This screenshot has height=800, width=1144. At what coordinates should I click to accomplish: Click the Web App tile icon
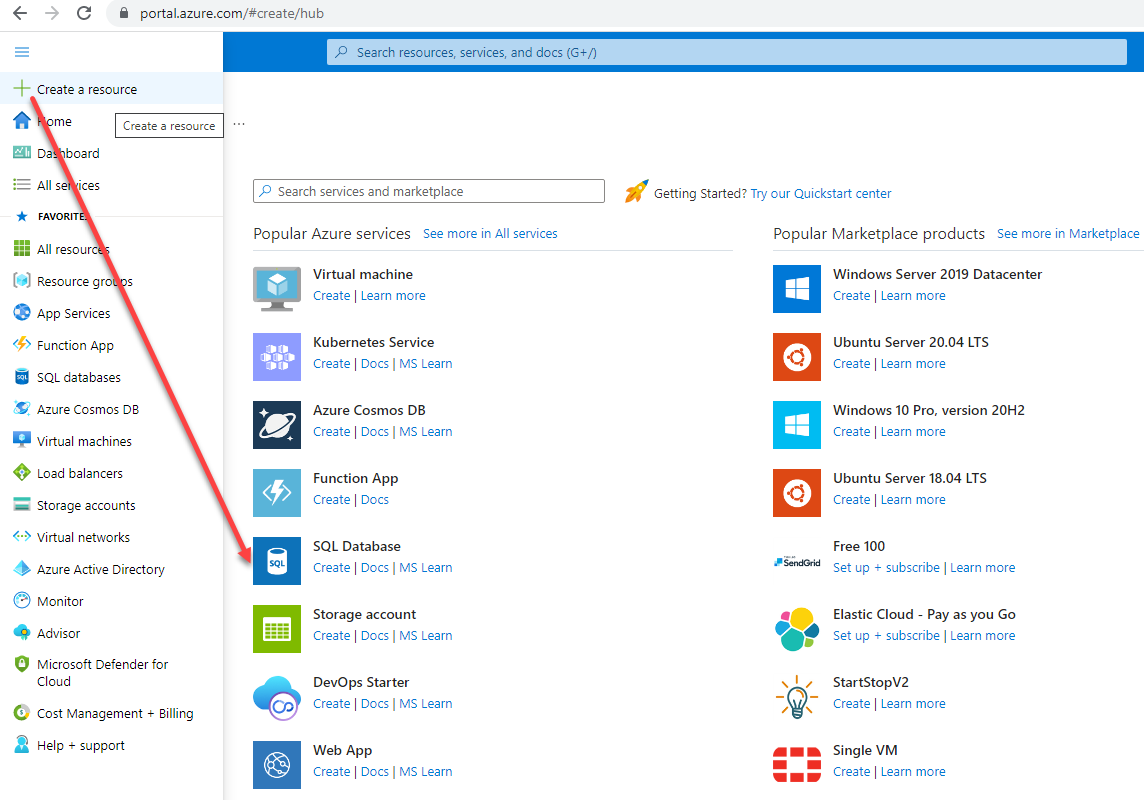click(277, 765)
